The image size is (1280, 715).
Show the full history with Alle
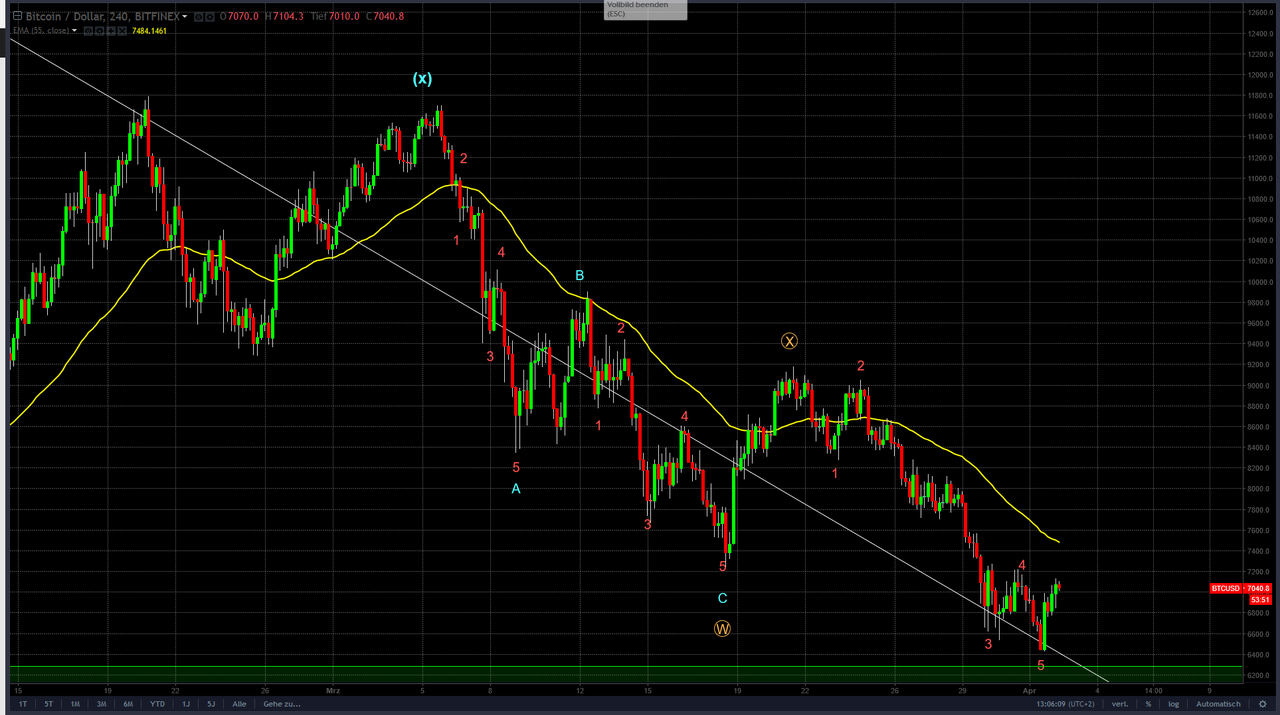pos(239,704)
